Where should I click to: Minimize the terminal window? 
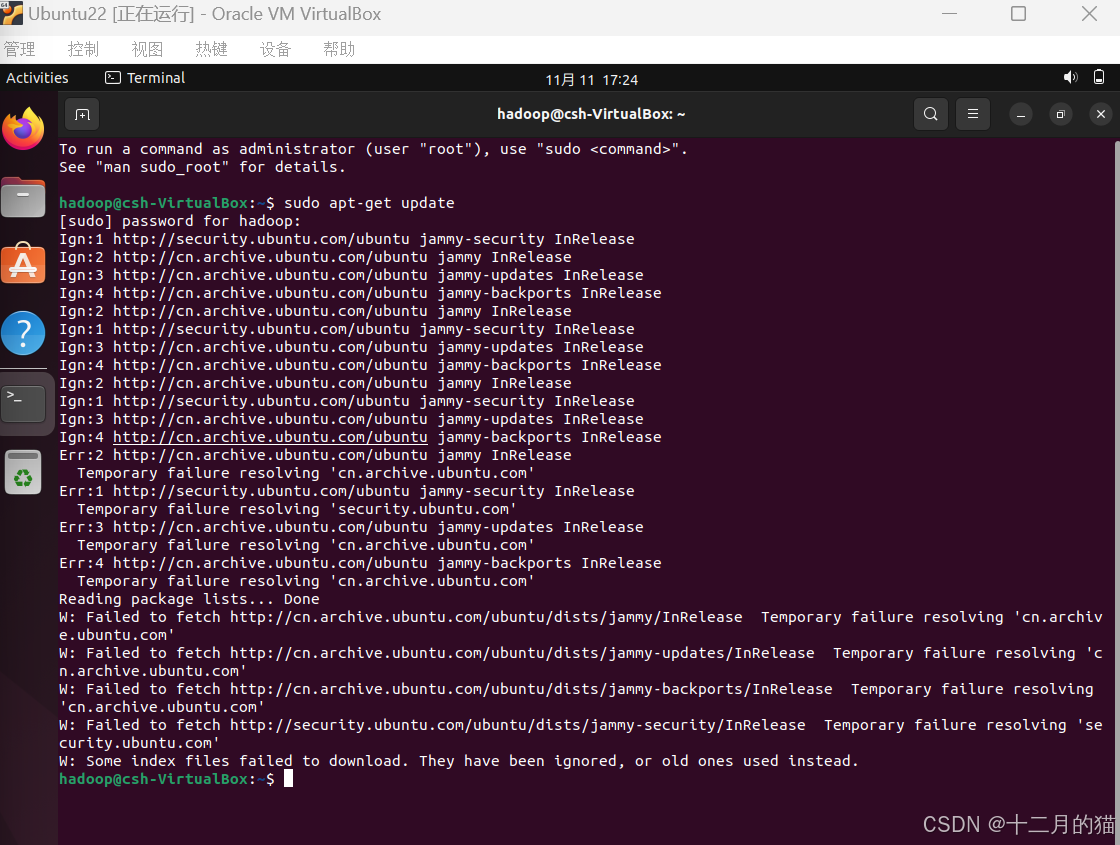point(1021,114)
